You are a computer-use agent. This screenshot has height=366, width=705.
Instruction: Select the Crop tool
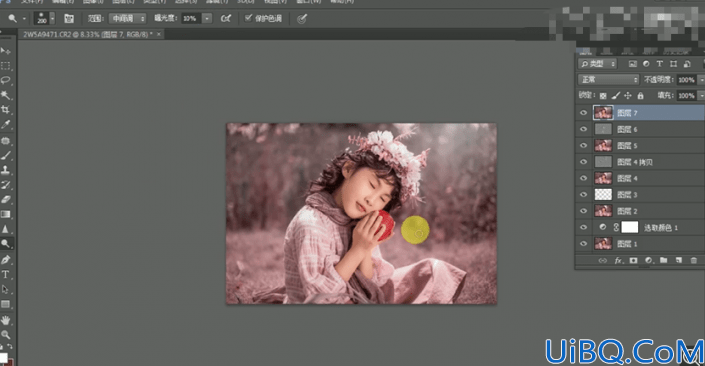5,110
